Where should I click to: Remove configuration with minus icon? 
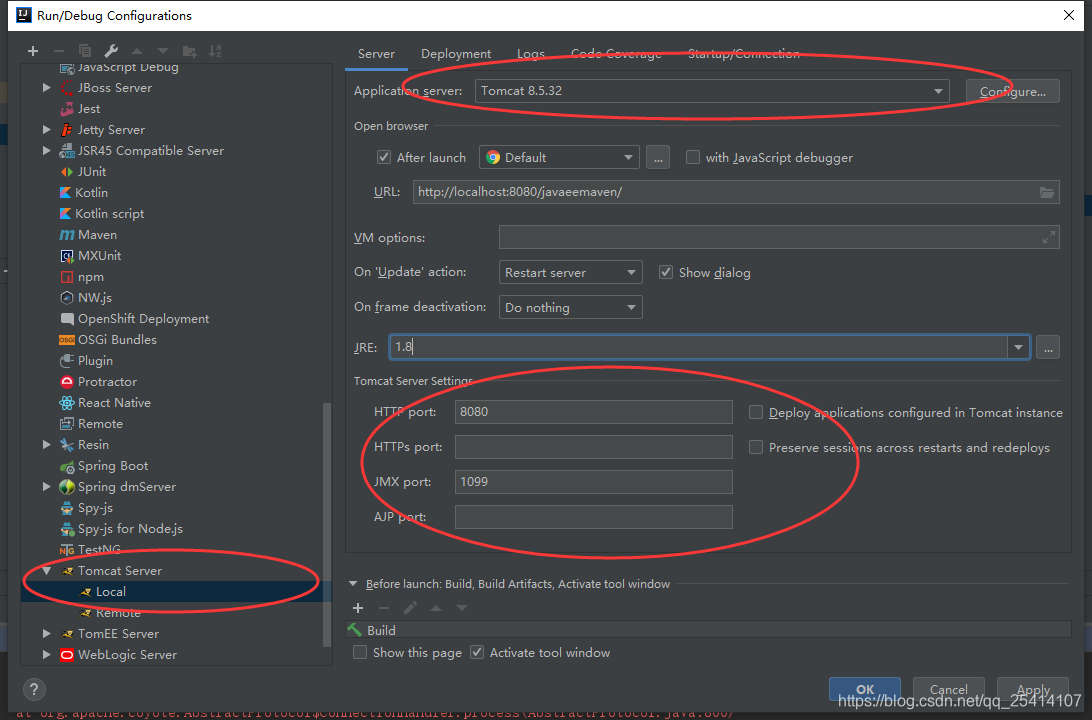(58, 51)
